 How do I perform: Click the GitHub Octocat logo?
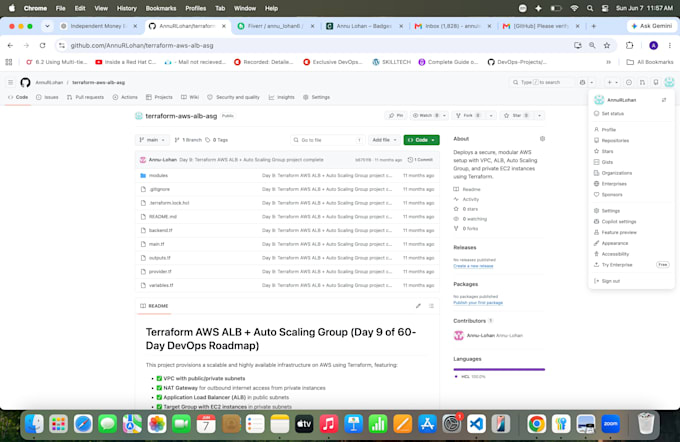pyautogui.click(x=25, y=82)
